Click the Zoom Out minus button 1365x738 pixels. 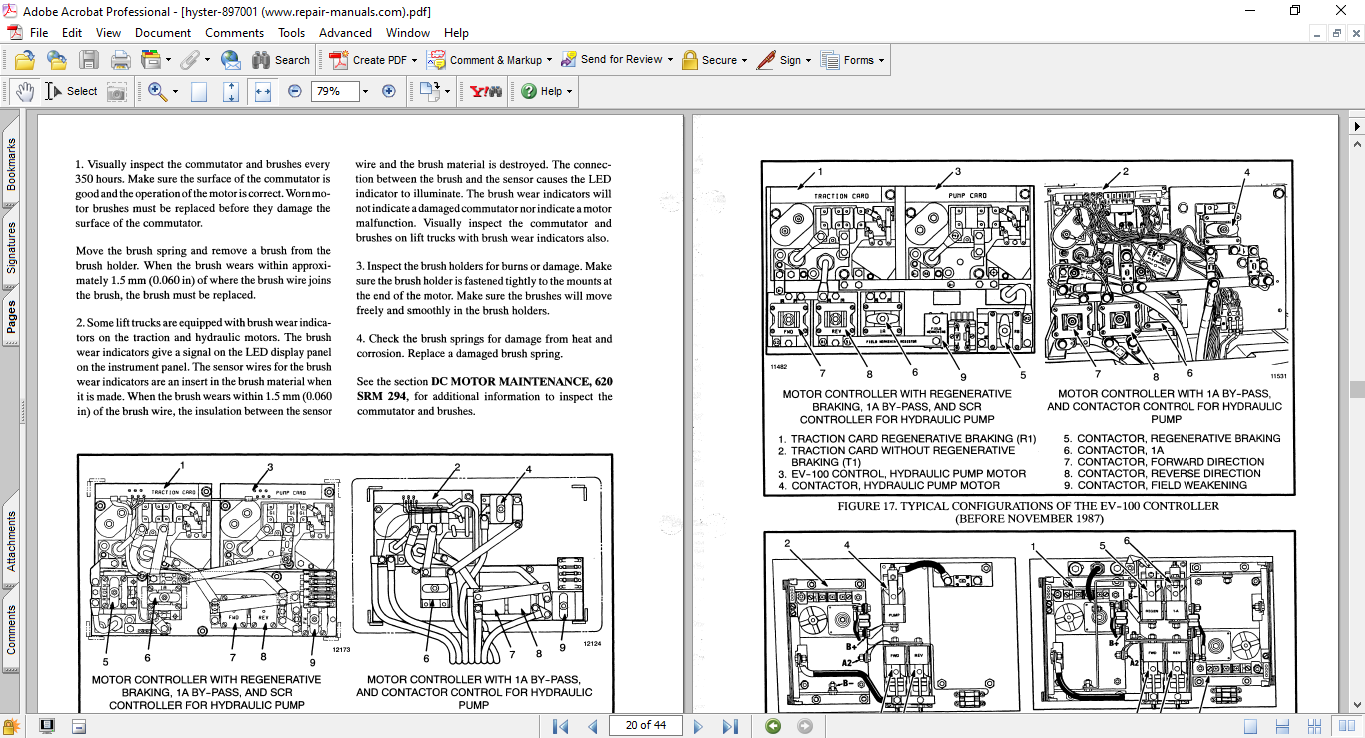(x=295, y=91)
